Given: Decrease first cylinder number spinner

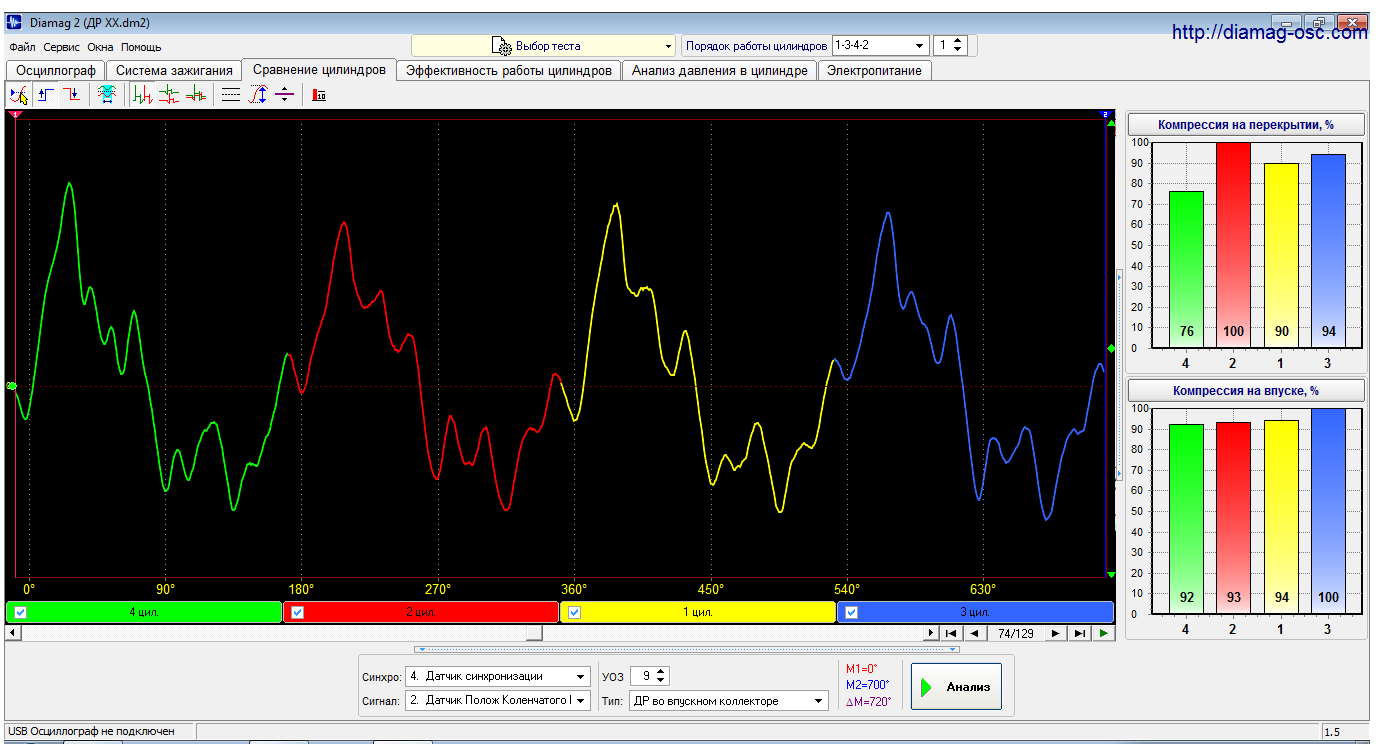Looking at the screenshot, I should click(958, 51).
